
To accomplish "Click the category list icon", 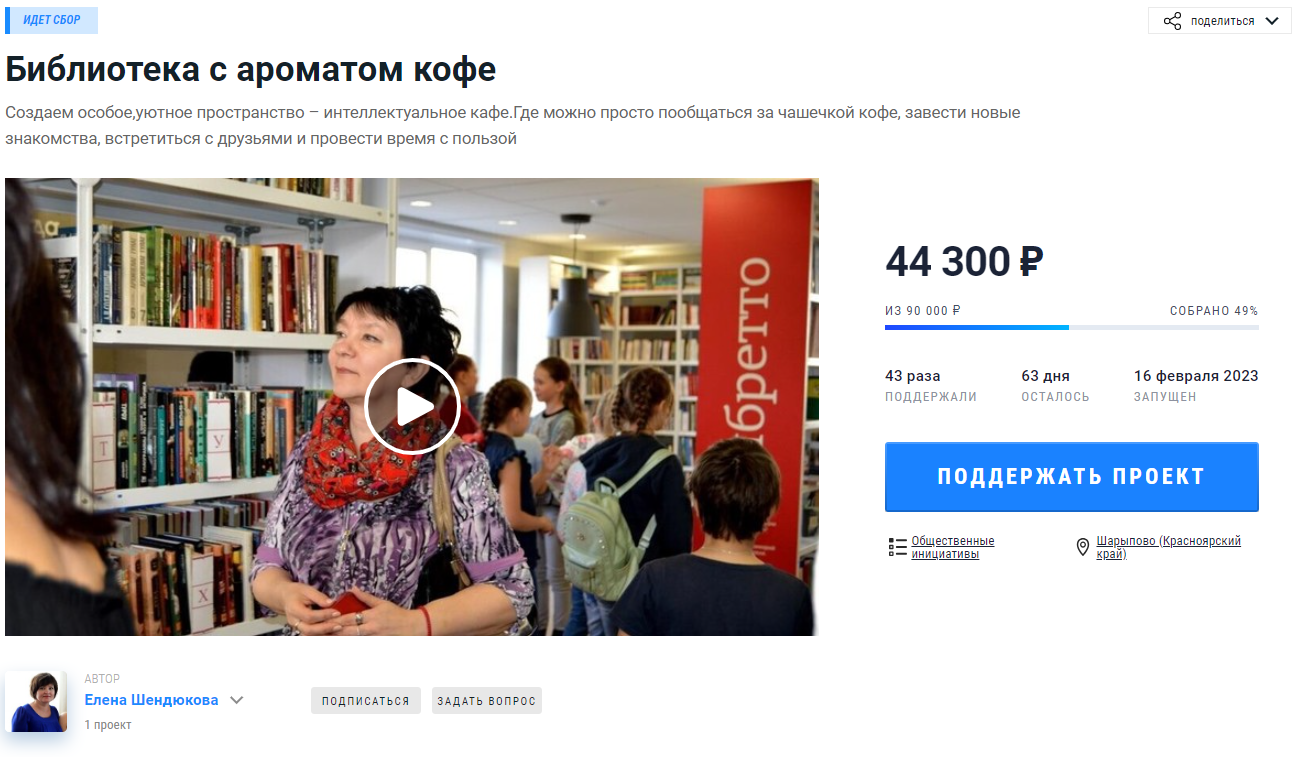I will click(897, 547).
